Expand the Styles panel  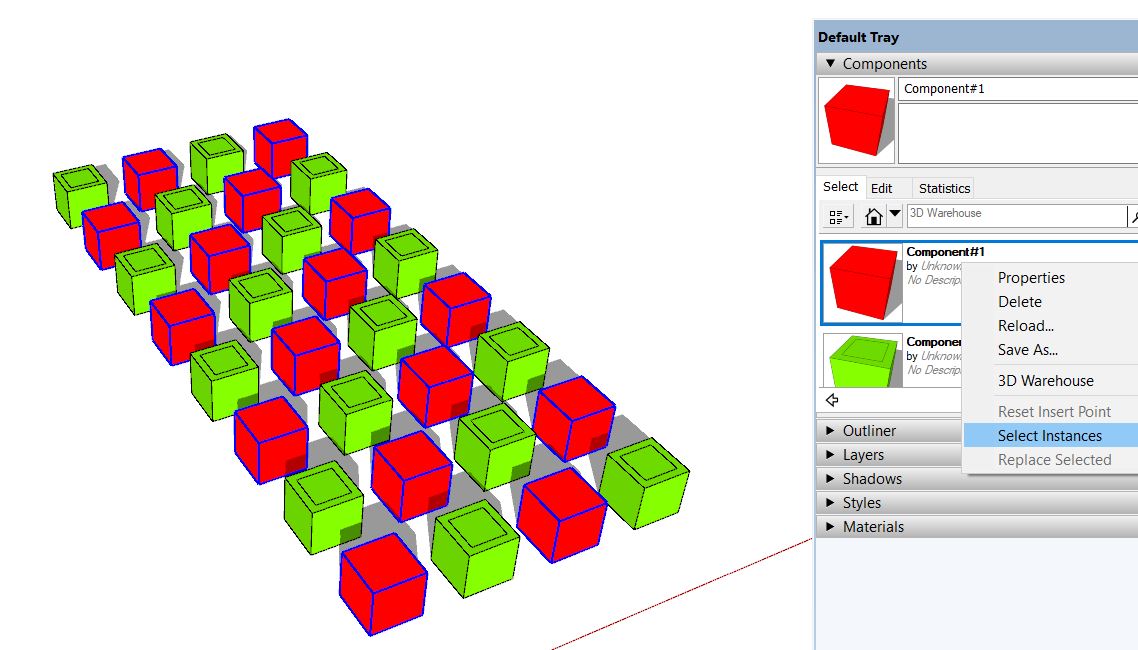point(861,503)
